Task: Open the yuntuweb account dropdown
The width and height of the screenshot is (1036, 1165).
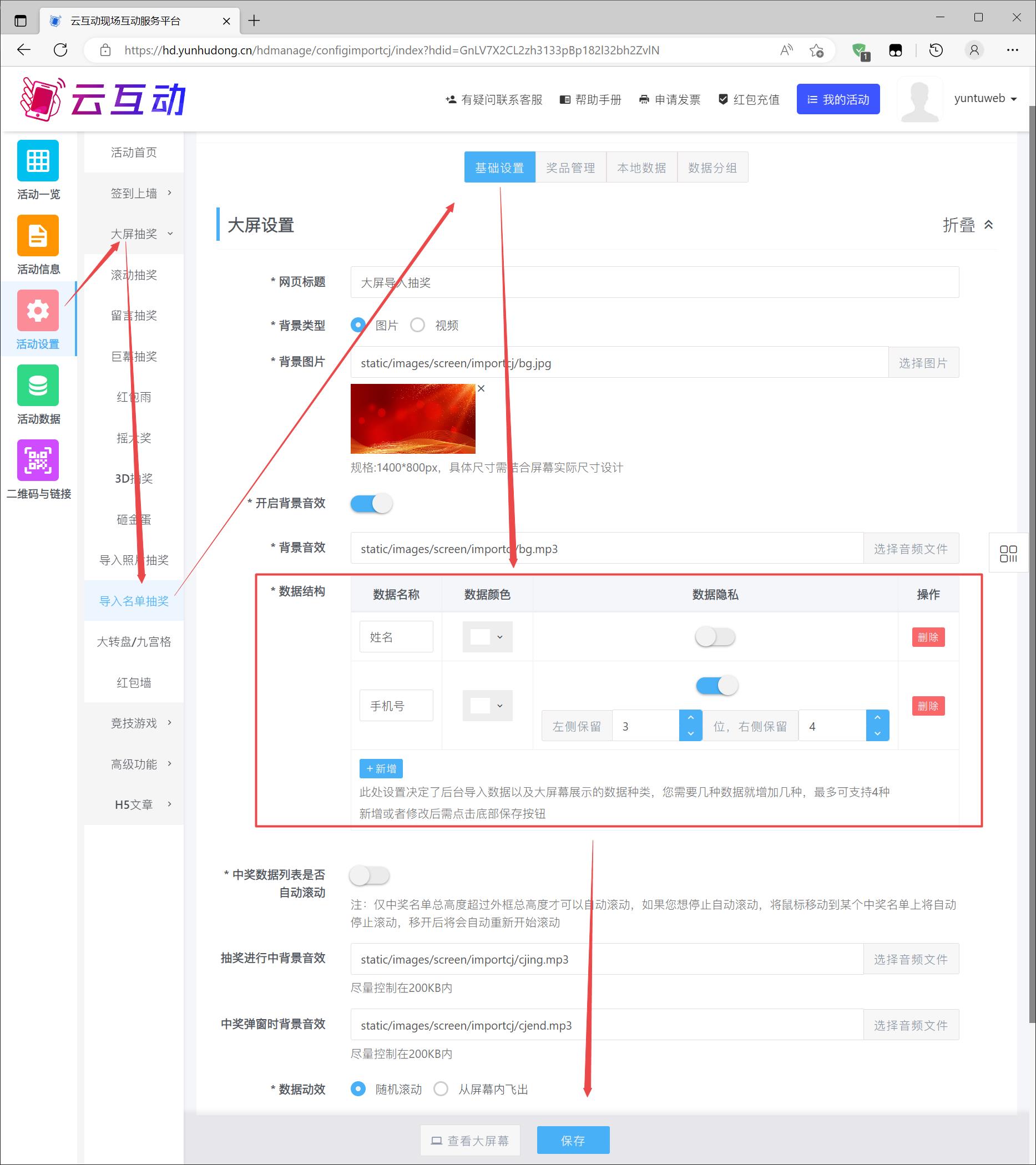Action: click(986, 99)
